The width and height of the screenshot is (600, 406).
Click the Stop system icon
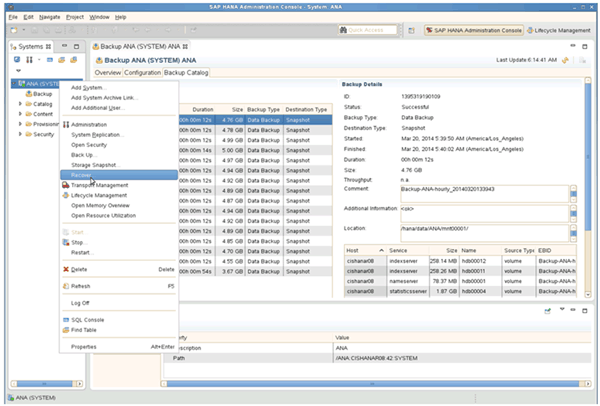click(65, 242)
